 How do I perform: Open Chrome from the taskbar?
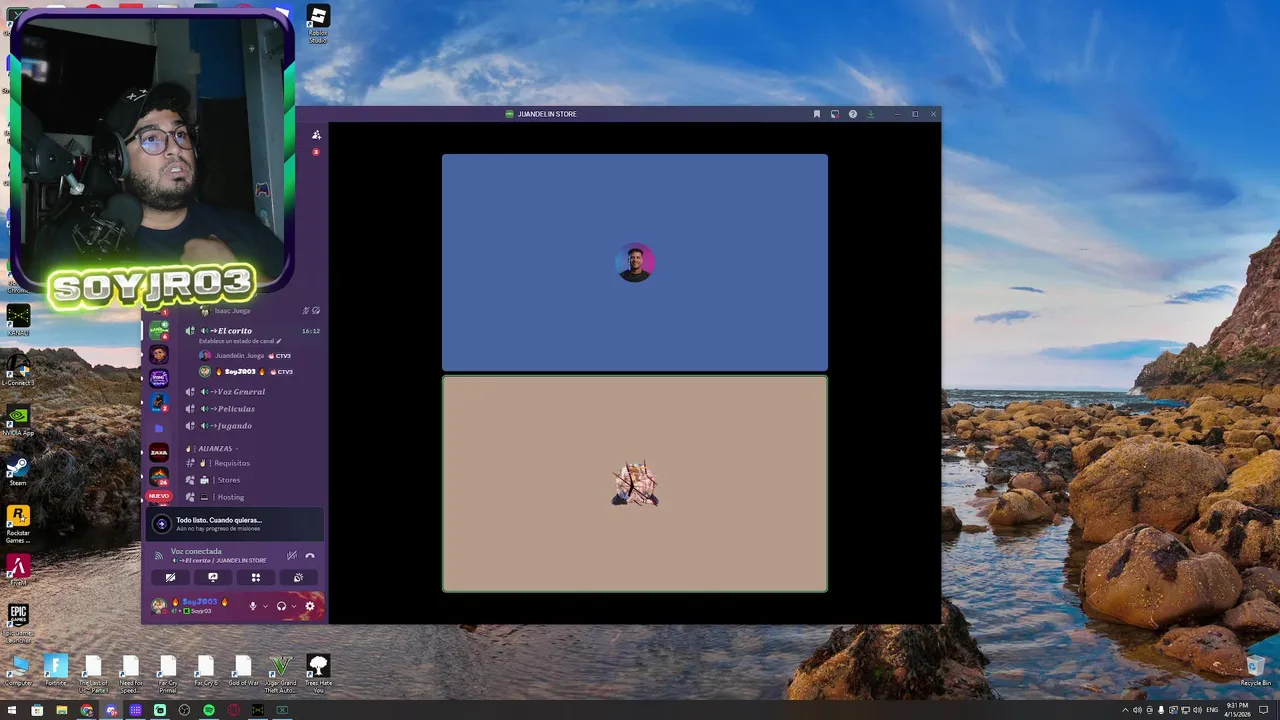(86, 710)
